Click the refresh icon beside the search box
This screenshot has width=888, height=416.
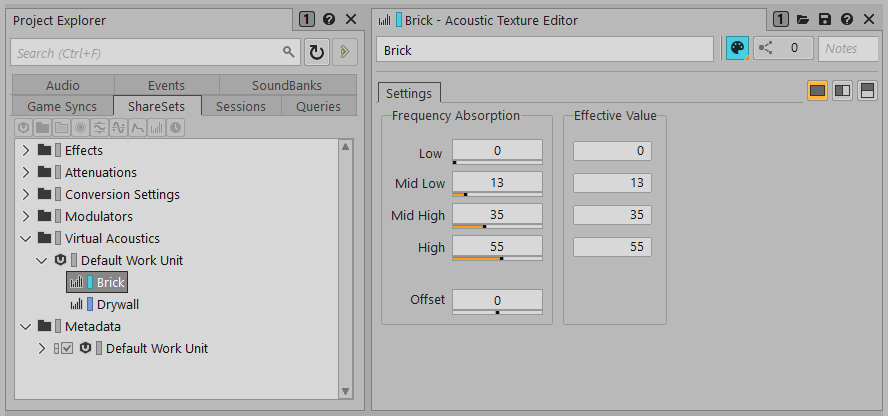coord(316,52)
